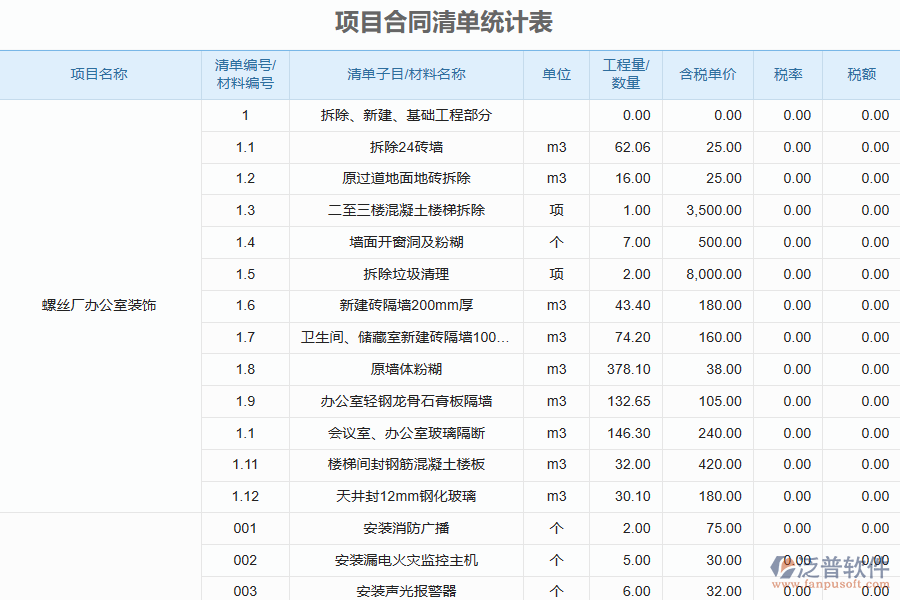Sort by the 清单编号/材料编号 column header
Viewport: 900px width, 600px height.
(x=243, y=74)
